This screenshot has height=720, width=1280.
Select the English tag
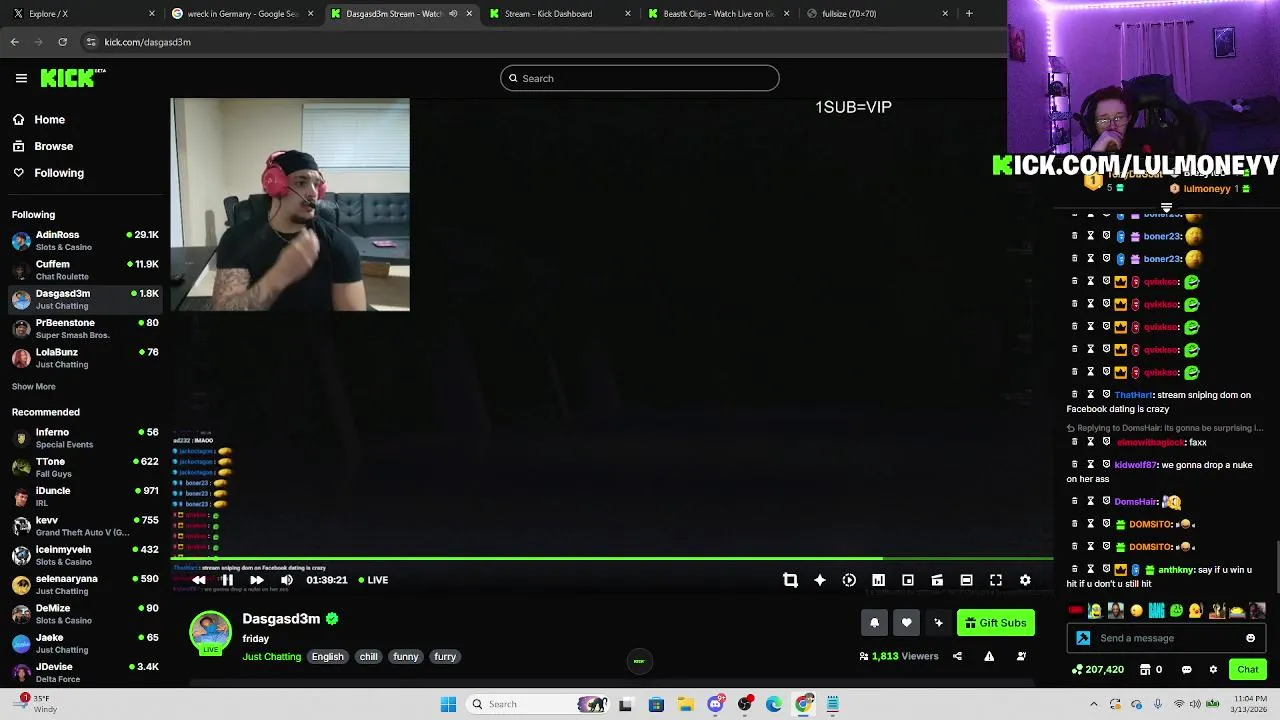tap(327, 657)
